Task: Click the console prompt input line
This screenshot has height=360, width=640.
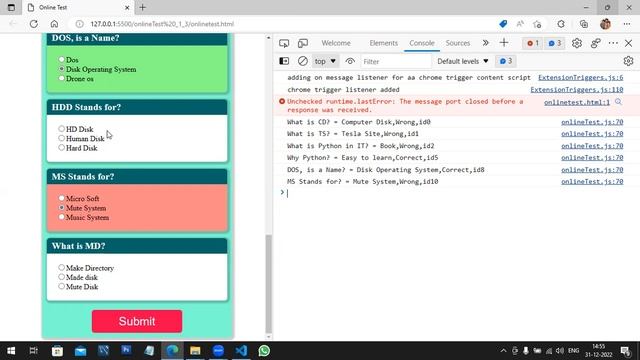Action: tap(456, 193)
